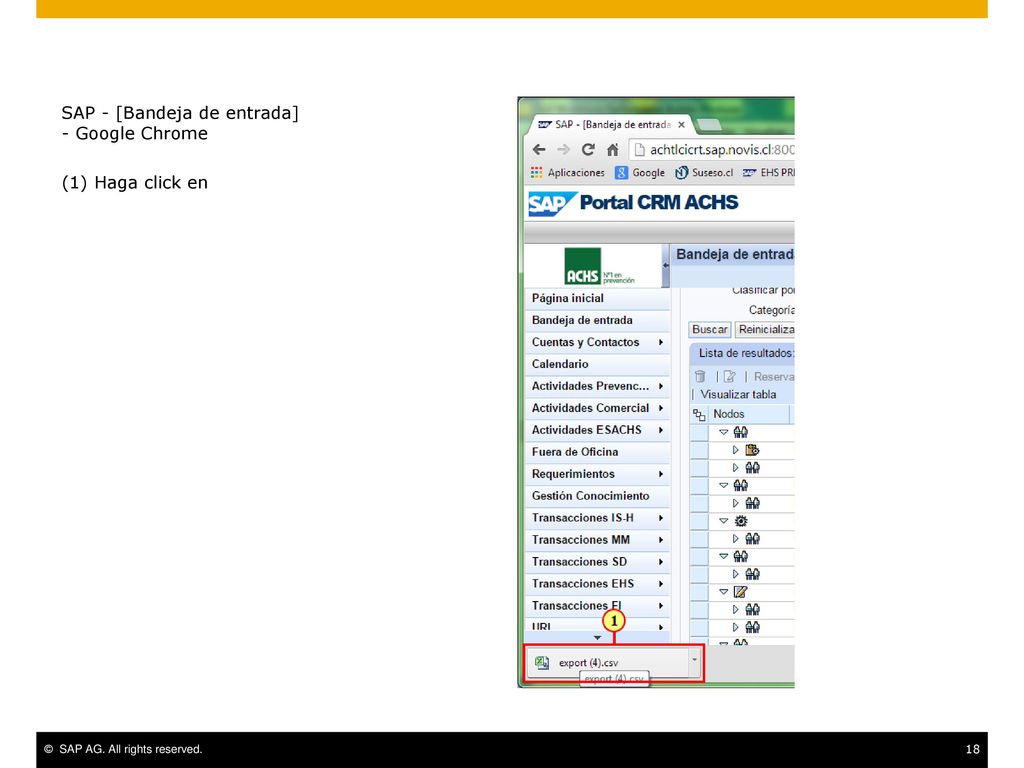Expand the Actividades ESACHS submenu arrow
The width and height of the screenshot is (1024, 768).
[x=661, y=430]
